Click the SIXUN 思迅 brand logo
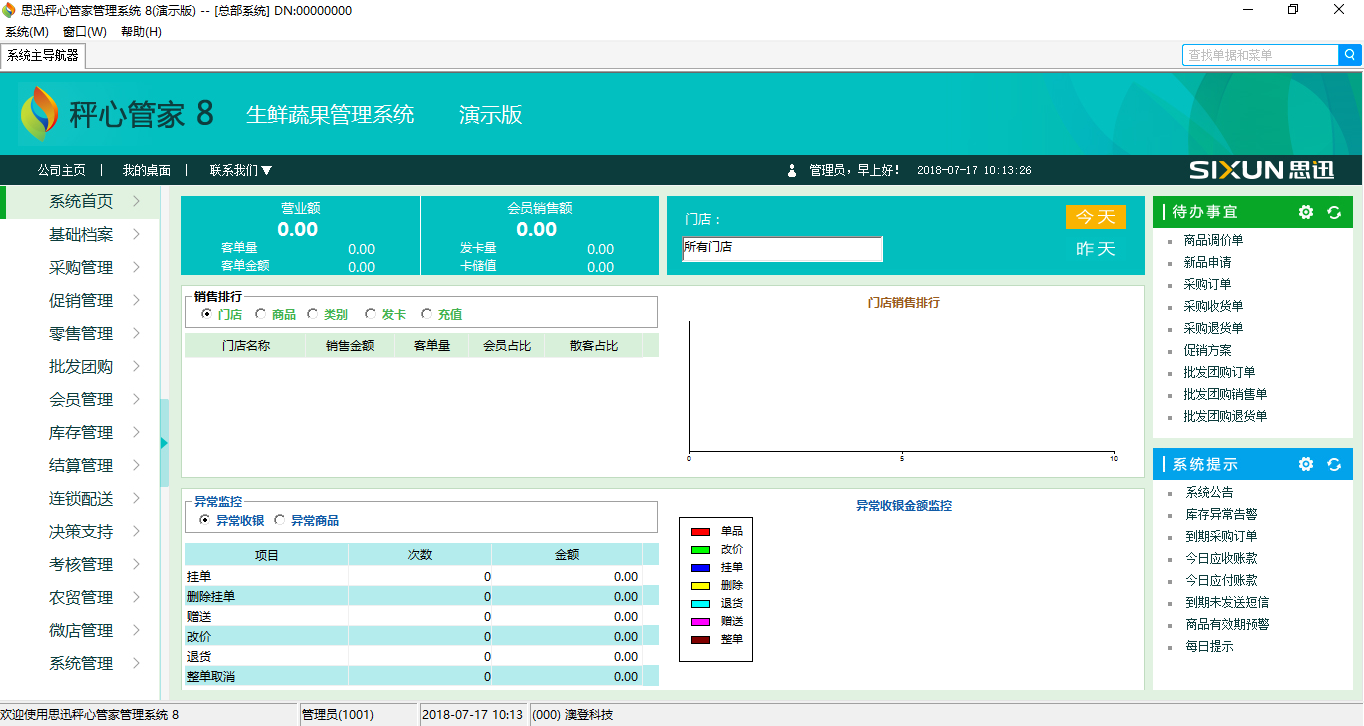 click(x=1261, y=170)
